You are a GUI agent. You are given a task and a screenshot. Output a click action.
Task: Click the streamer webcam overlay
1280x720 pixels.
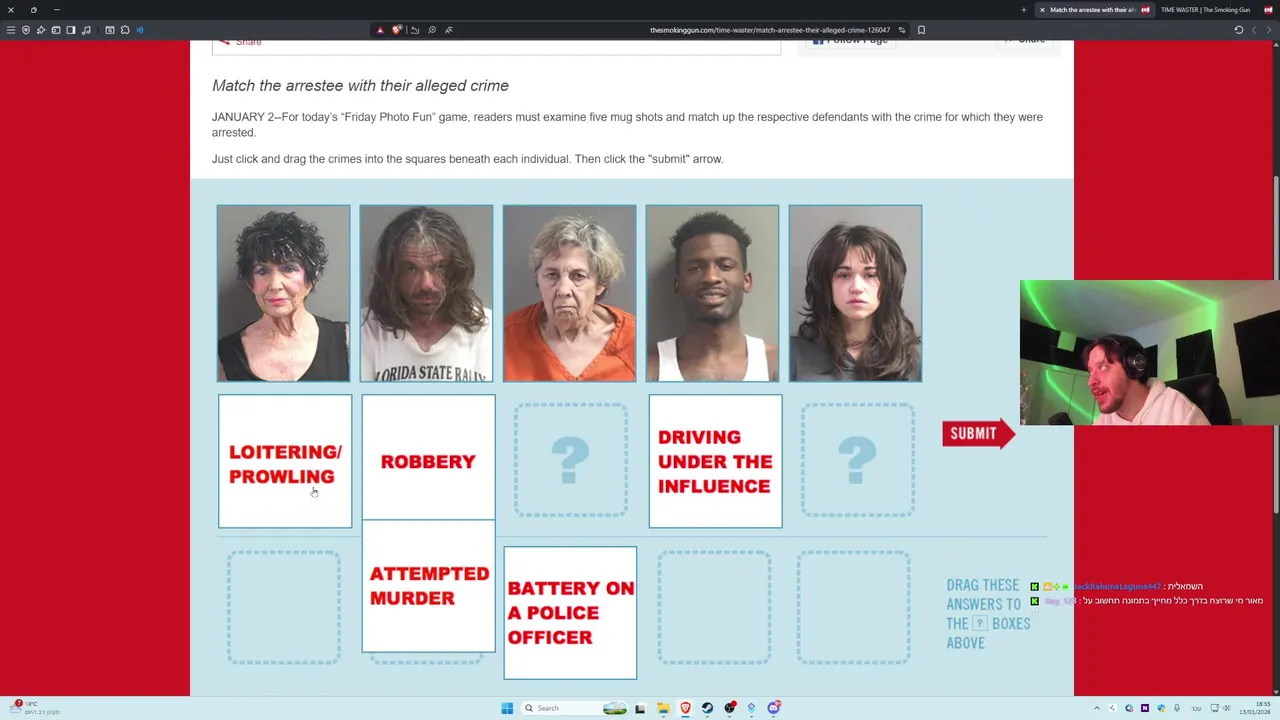coord(1150,353)
